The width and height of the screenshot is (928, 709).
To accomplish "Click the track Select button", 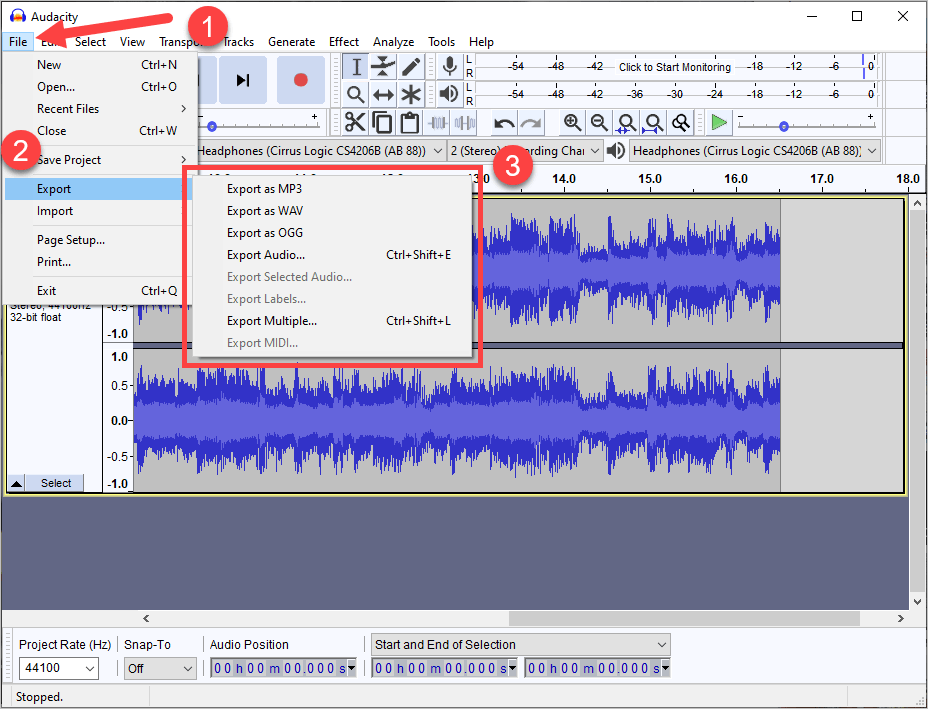I will [x=56, y=483].
